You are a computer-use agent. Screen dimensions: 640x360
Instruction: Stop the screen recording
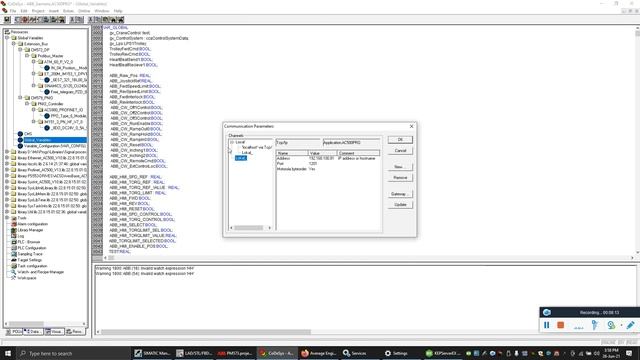[x=560, y=325]
